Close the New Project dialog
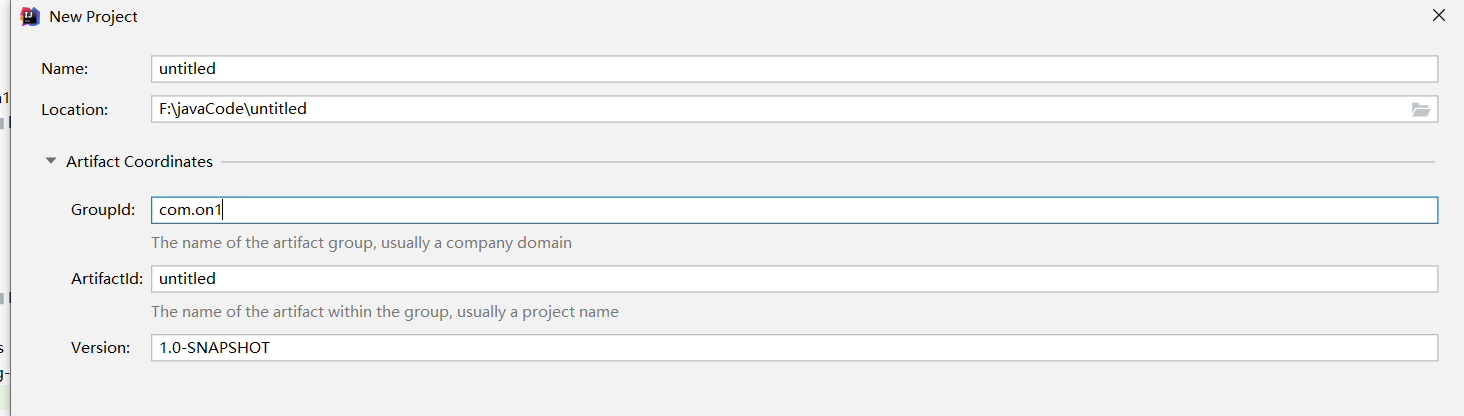This screenshot has width=1464, height=416. 1438,16
